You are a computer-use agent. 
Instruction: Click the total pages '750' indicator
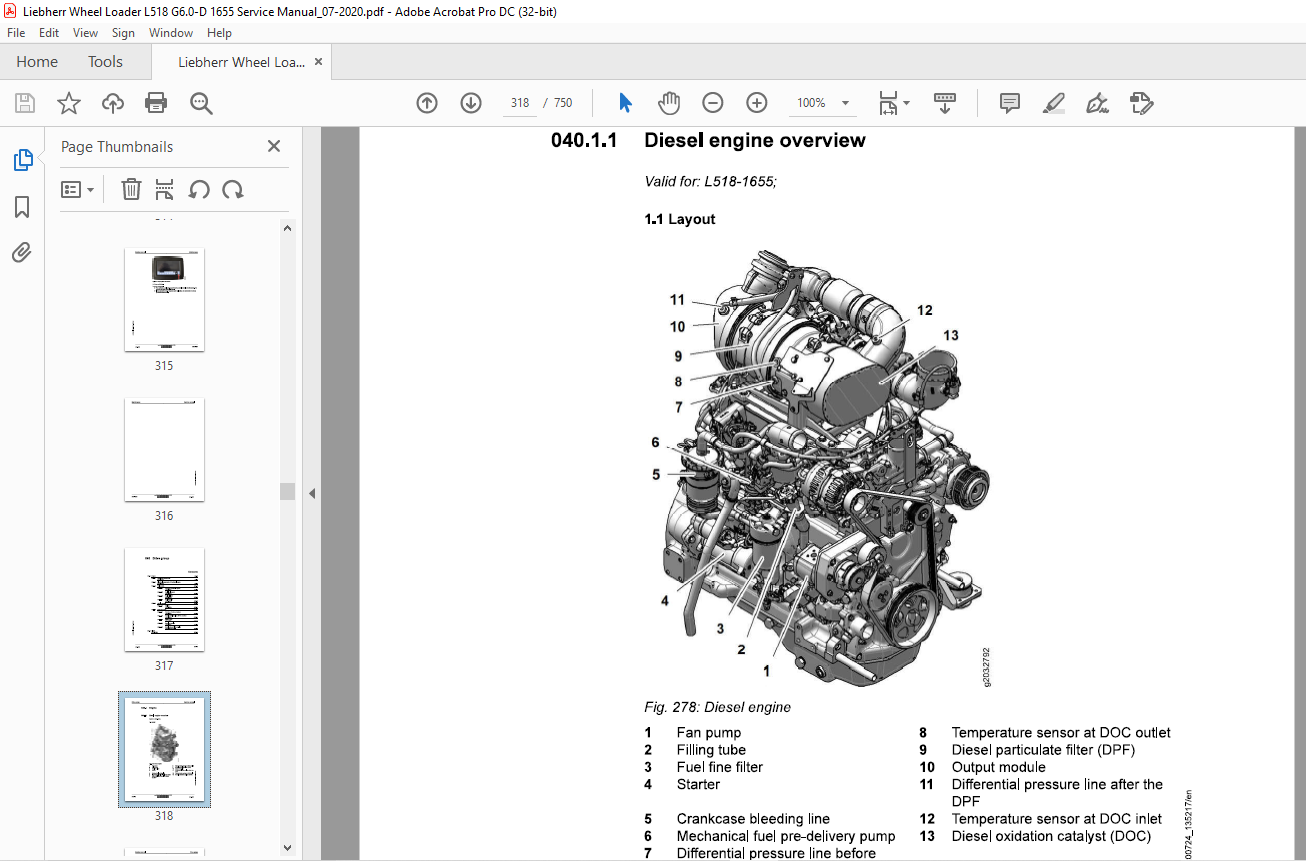coord(563,103)
